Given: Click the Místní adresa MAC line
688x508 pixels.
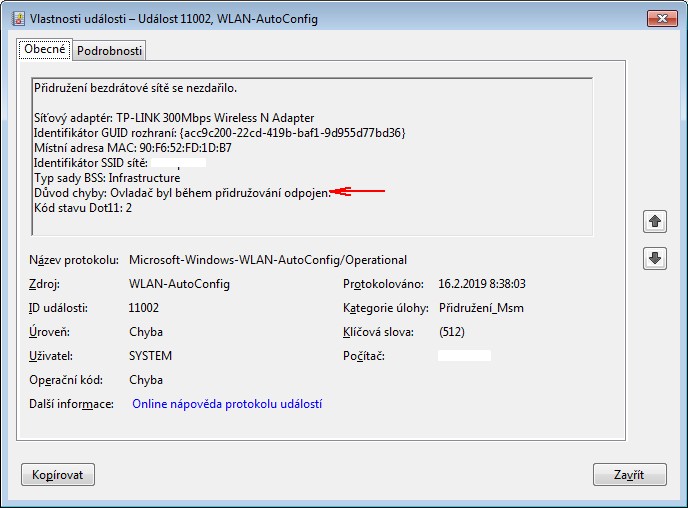Looking at the screenshot, I should (x=132, y=147).
